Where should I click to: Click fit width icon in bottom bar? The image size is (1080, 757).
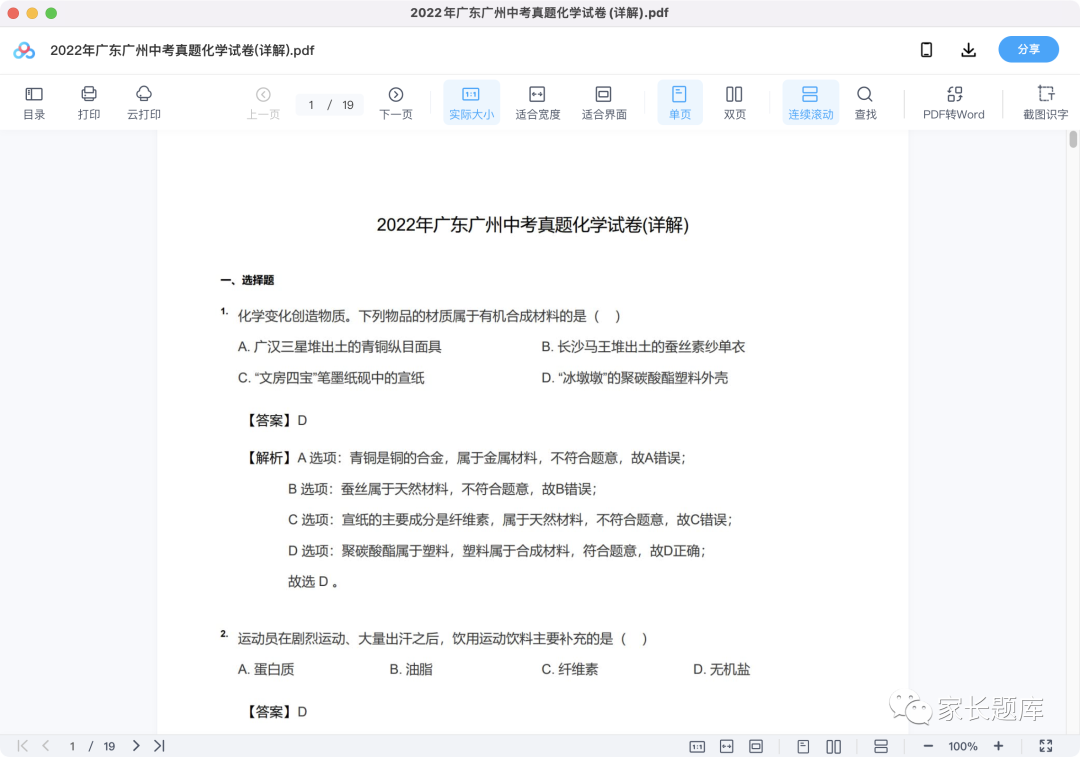tap(727, 747)
